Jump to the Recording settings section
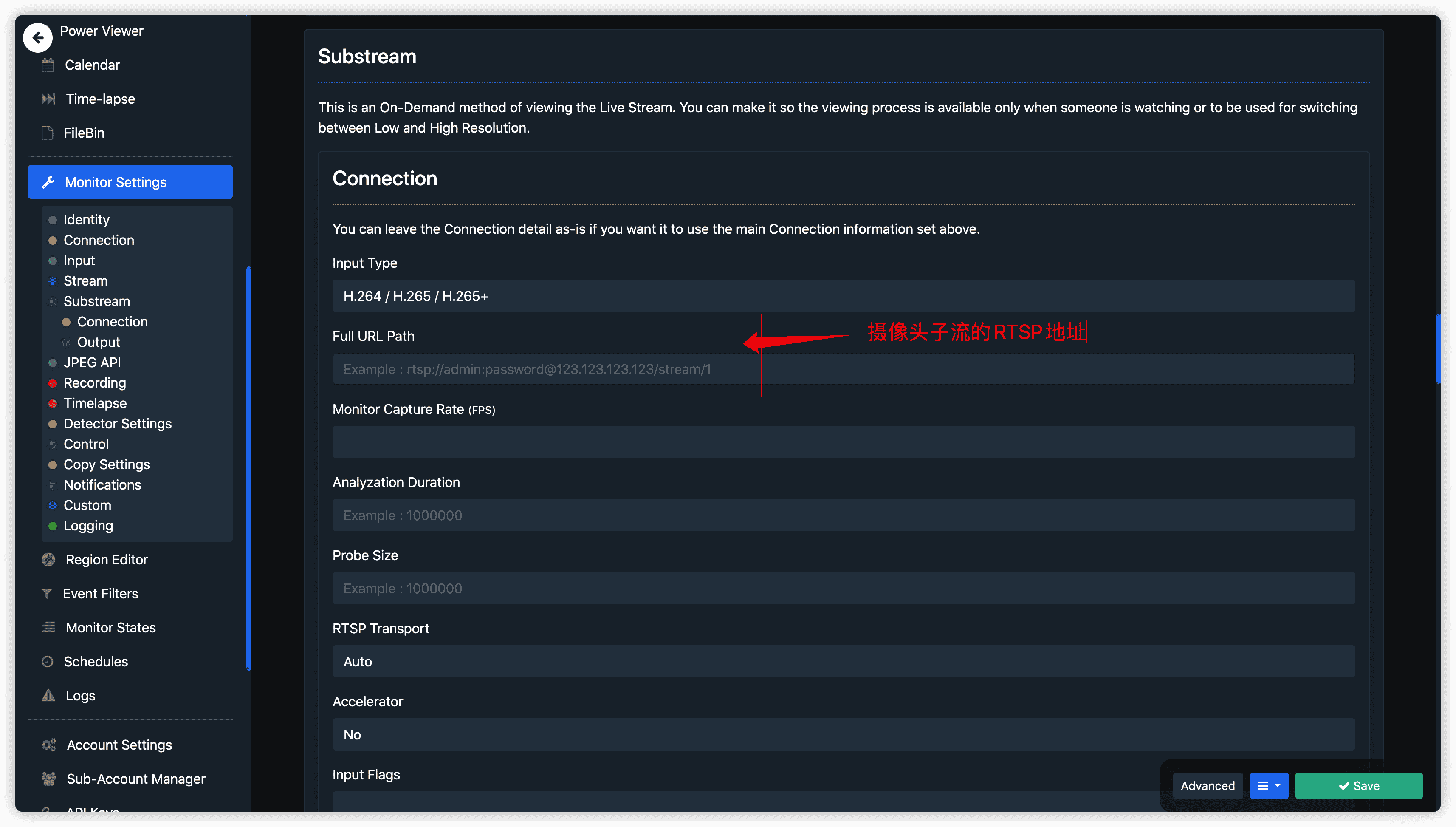The width and height of the screenshot is (1456, 827). coord(95,383)
